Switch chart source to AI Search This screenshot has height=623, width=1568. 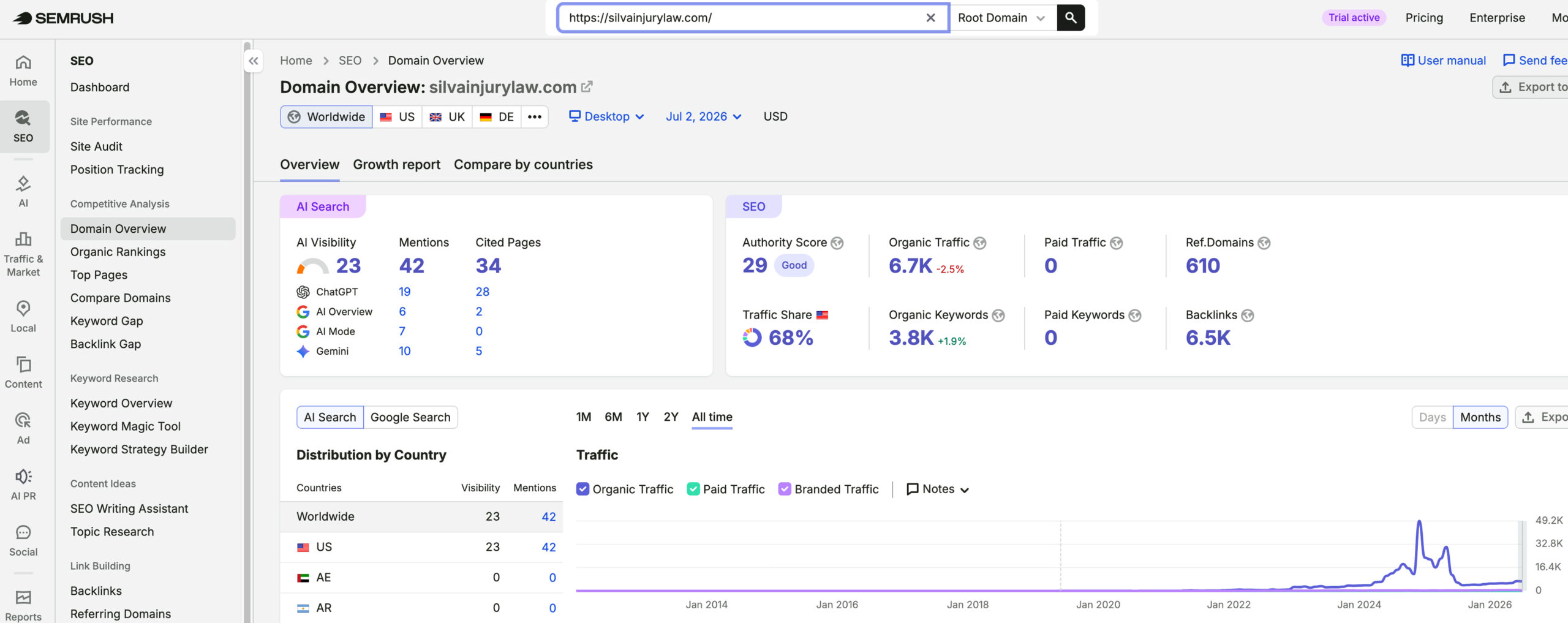330,417
